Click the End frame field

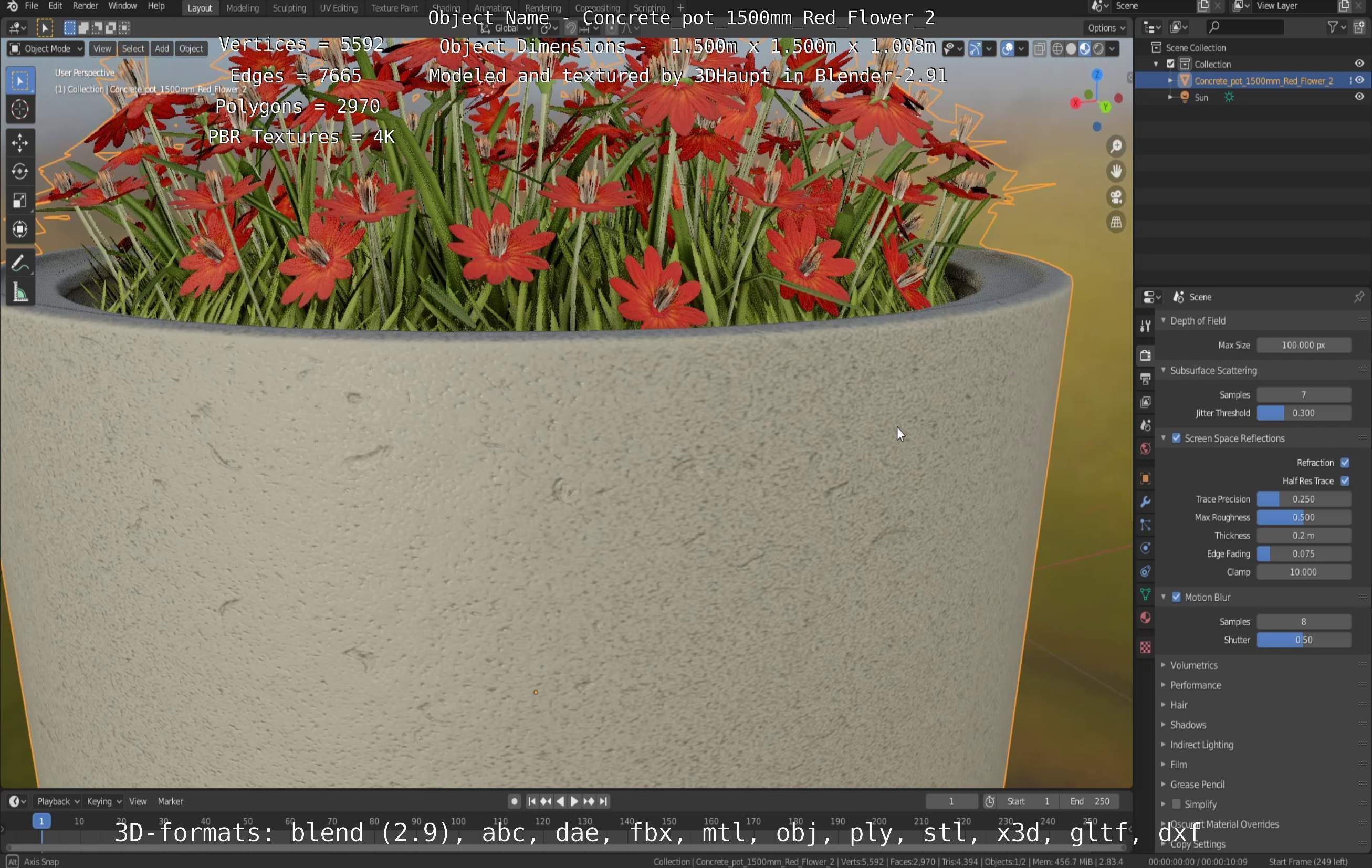coord(1090,801)
